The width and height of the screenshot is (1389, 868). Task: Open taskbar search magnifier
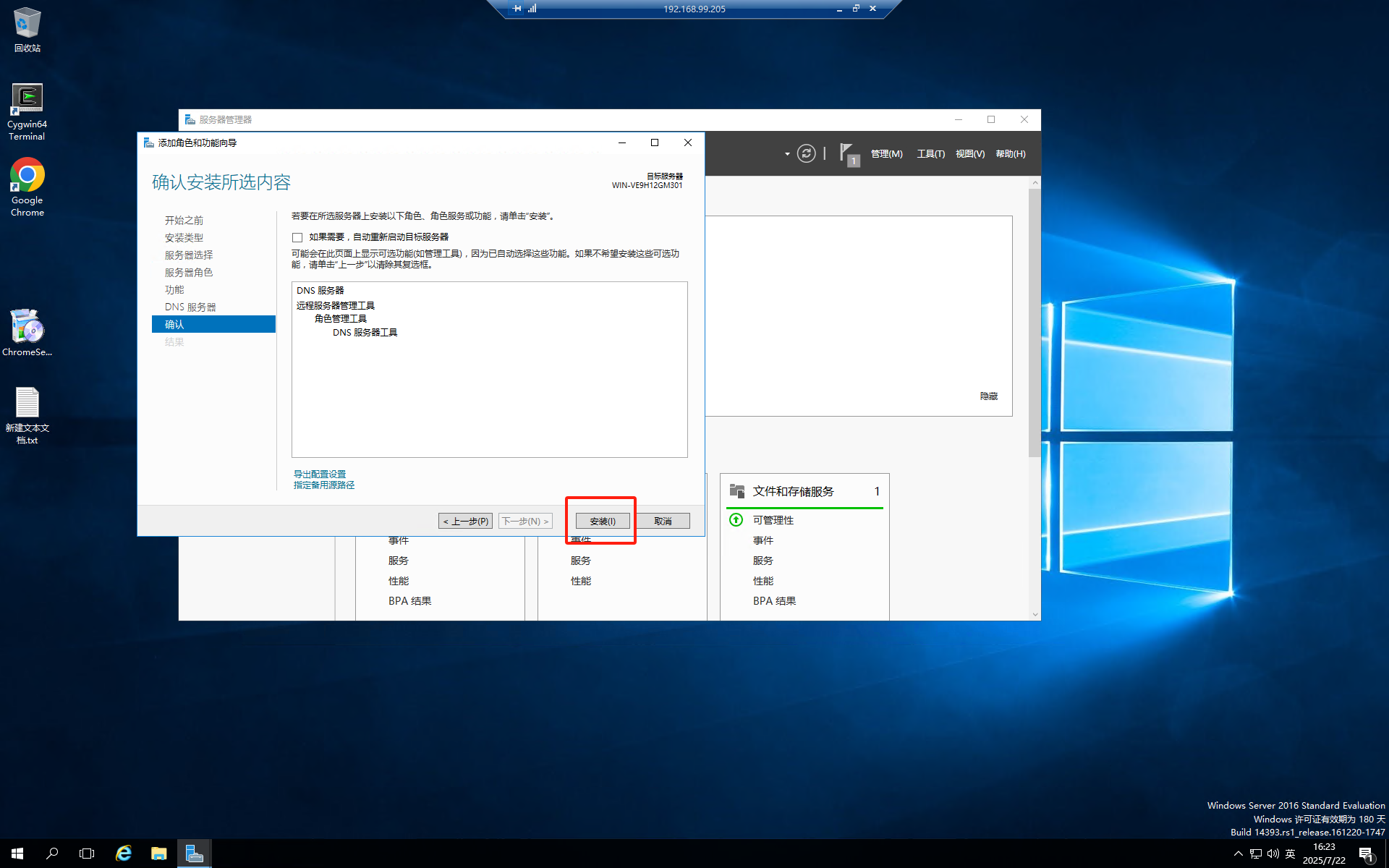(x=52, y=854)
